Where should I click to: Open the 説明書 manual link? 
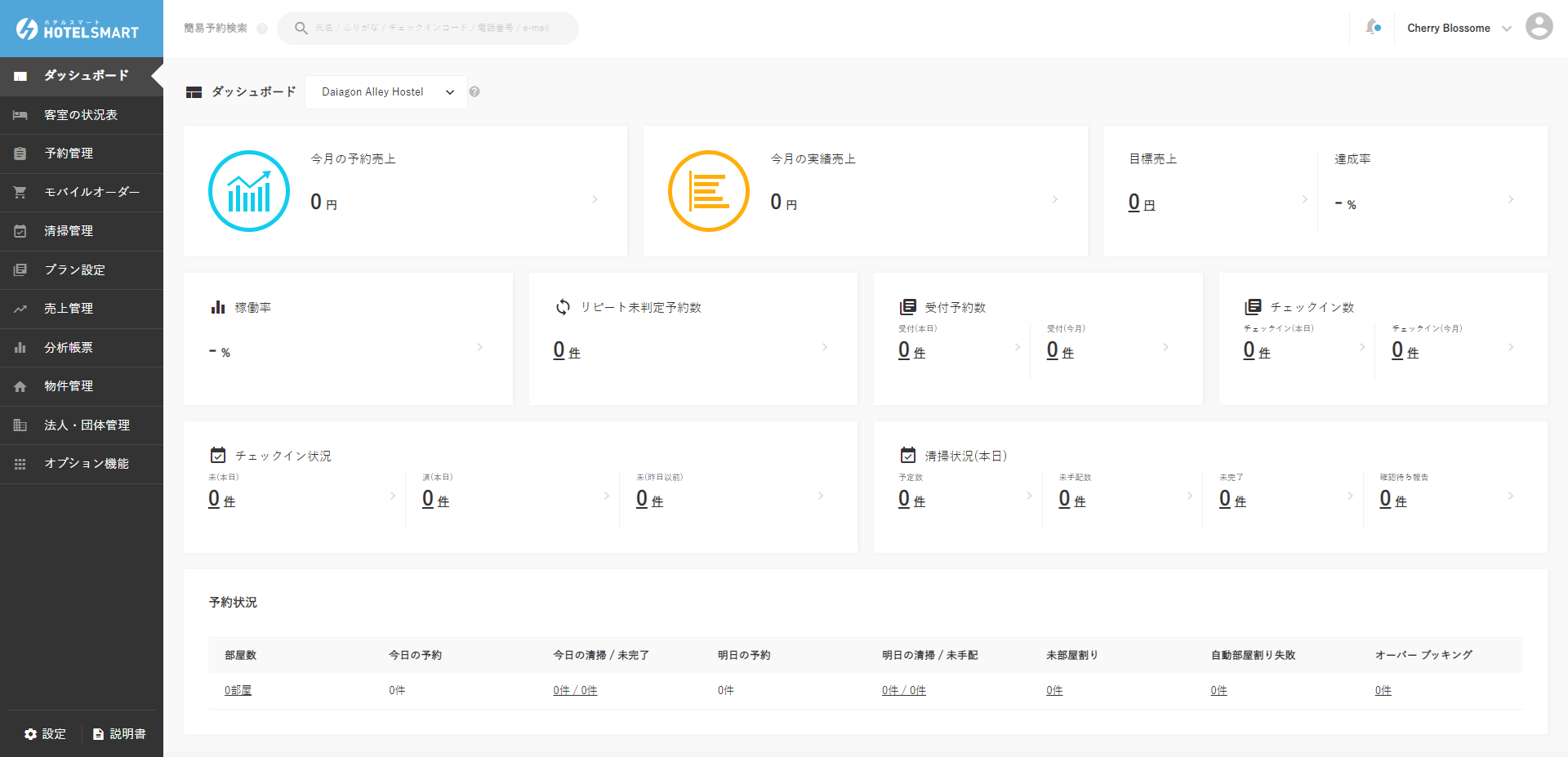[119, 734]
